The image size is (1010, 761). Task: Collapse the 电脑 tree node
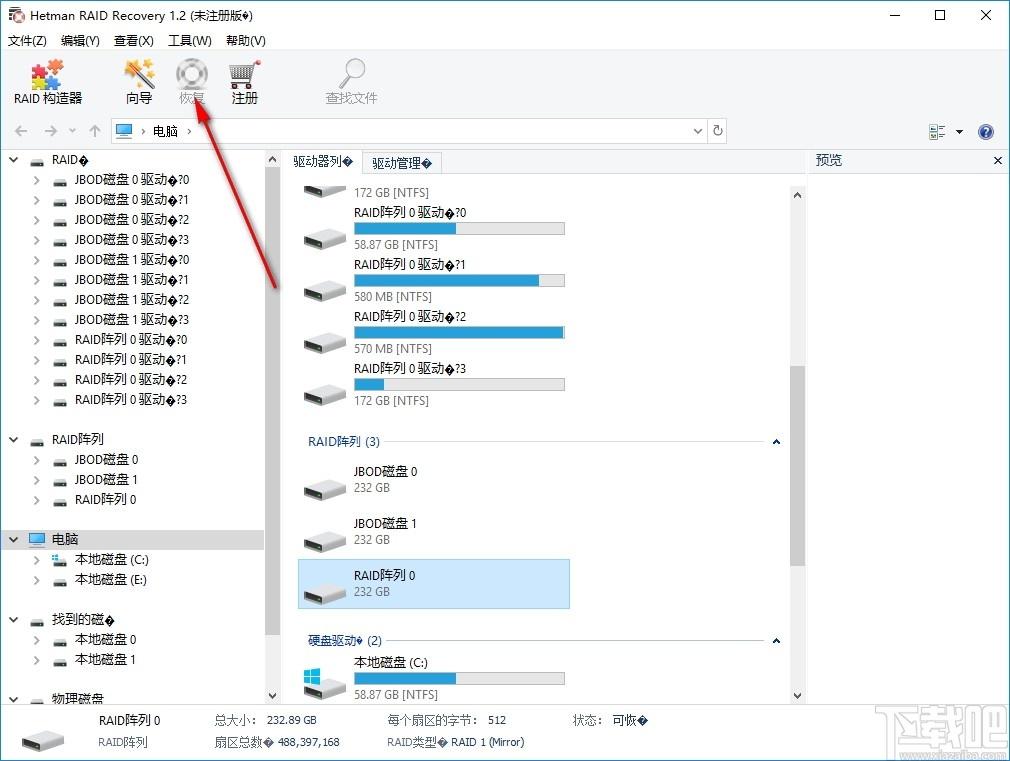tap(14, 539)
